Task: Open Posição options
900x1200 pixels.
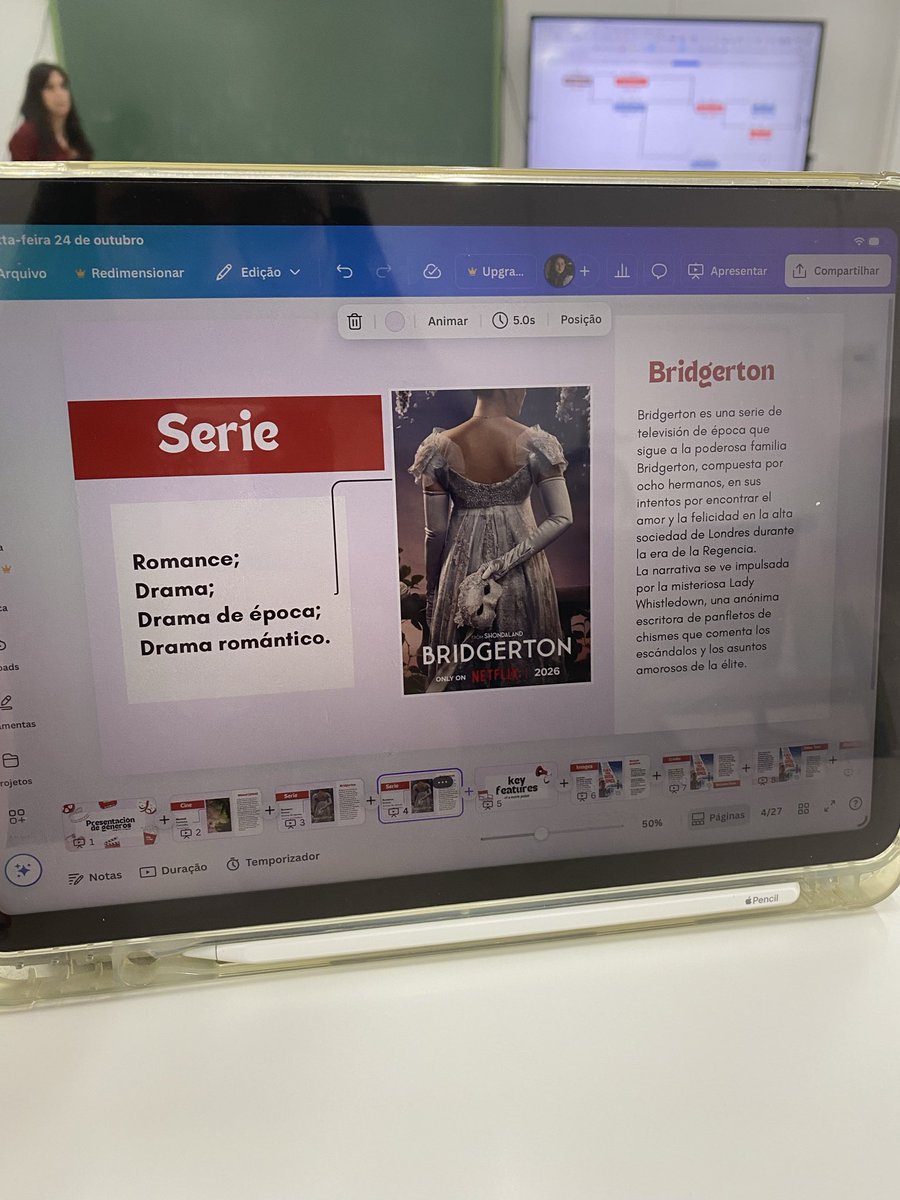Action: pos(581,320)
